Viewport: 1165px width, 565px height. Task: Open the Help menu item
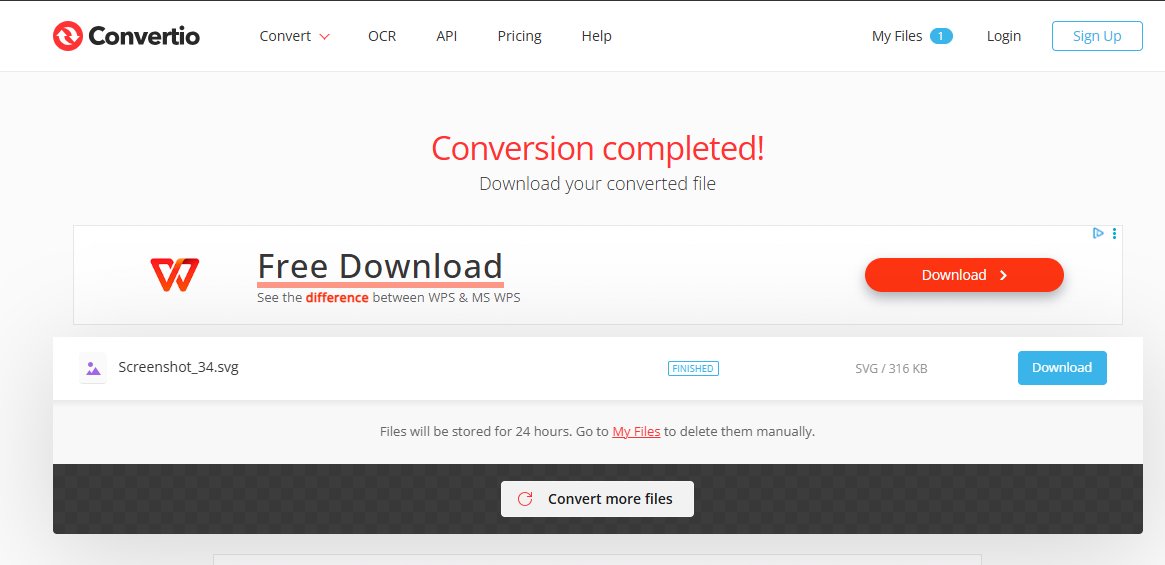click(x=597, y=36)
